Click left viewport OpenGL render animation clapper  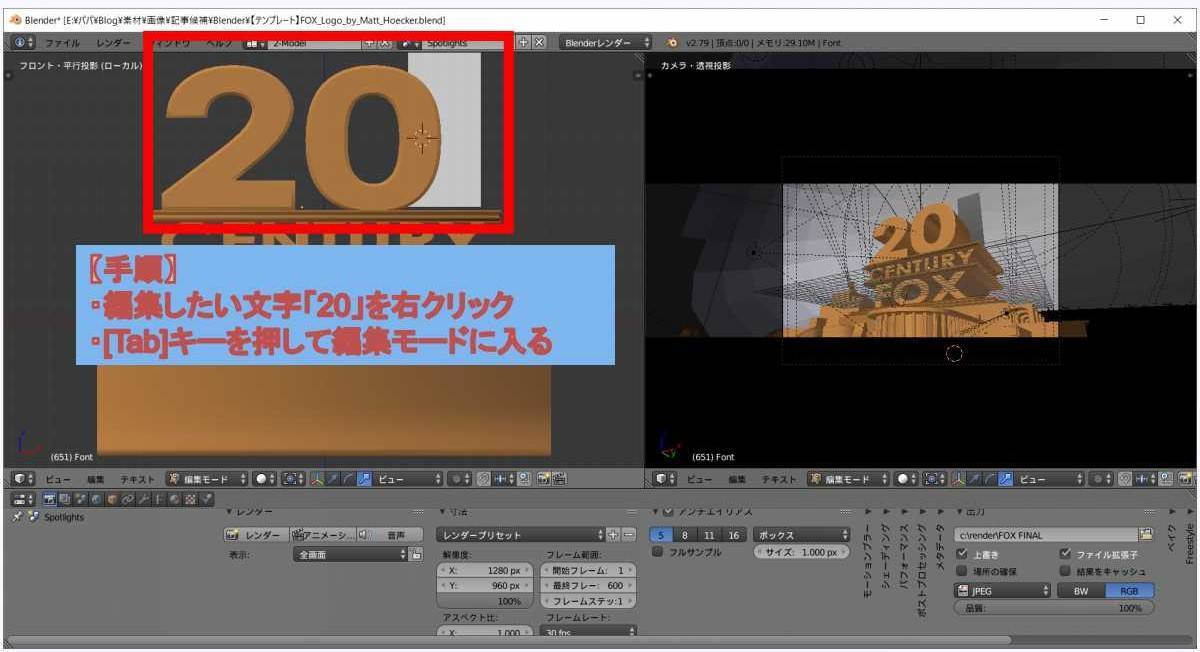click(x=559, y=479)
